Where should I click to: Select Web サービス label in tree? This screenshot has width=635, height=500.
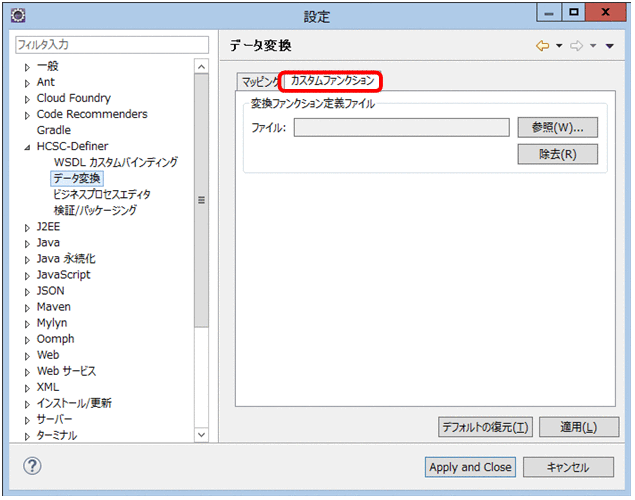coord(66,371)
